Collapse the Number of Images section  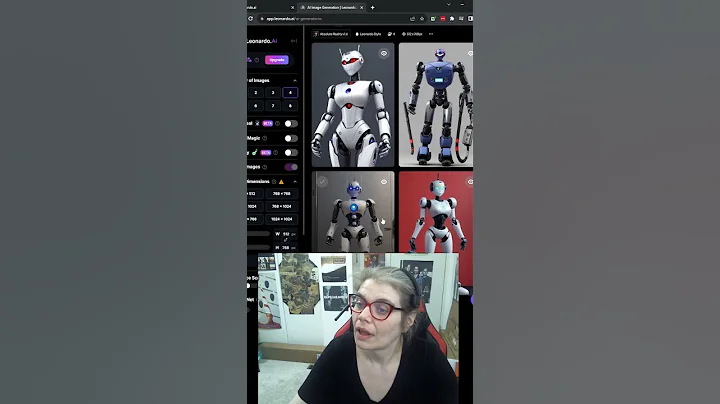[x=295, y=80]
